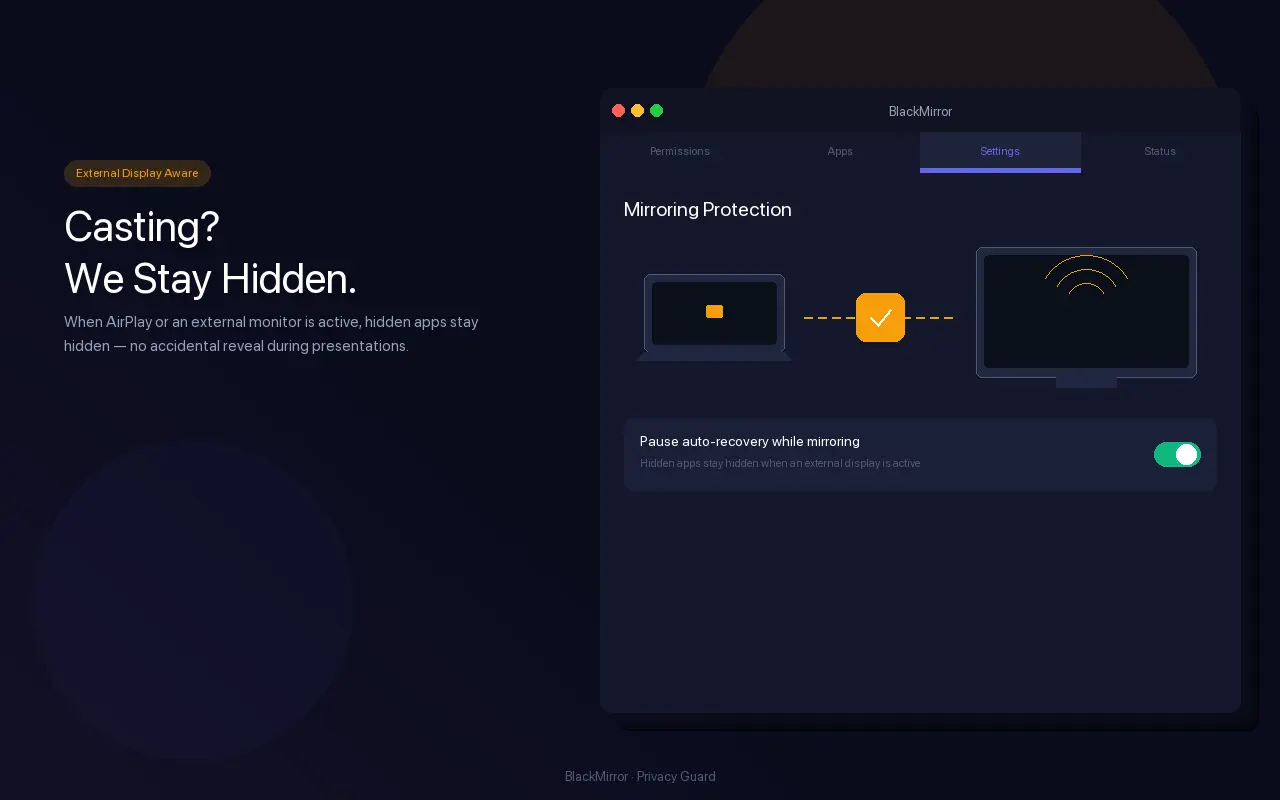Screen dimensions: 1280x800
Task: Click the 'Casting?' headline text
Action: pyautogui.click(x=141, y=227)
